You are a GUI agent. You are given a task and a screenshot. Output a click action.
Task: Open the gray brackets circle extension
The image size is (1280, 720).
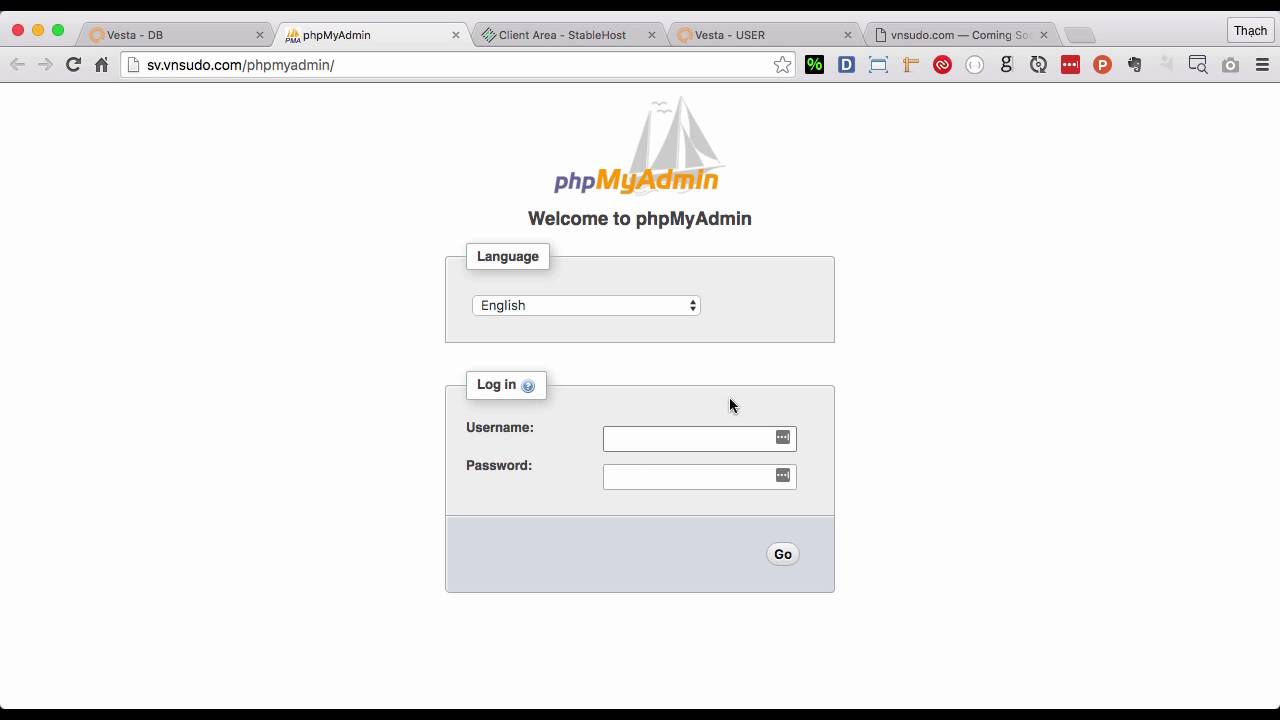click(x=974, y=65)
